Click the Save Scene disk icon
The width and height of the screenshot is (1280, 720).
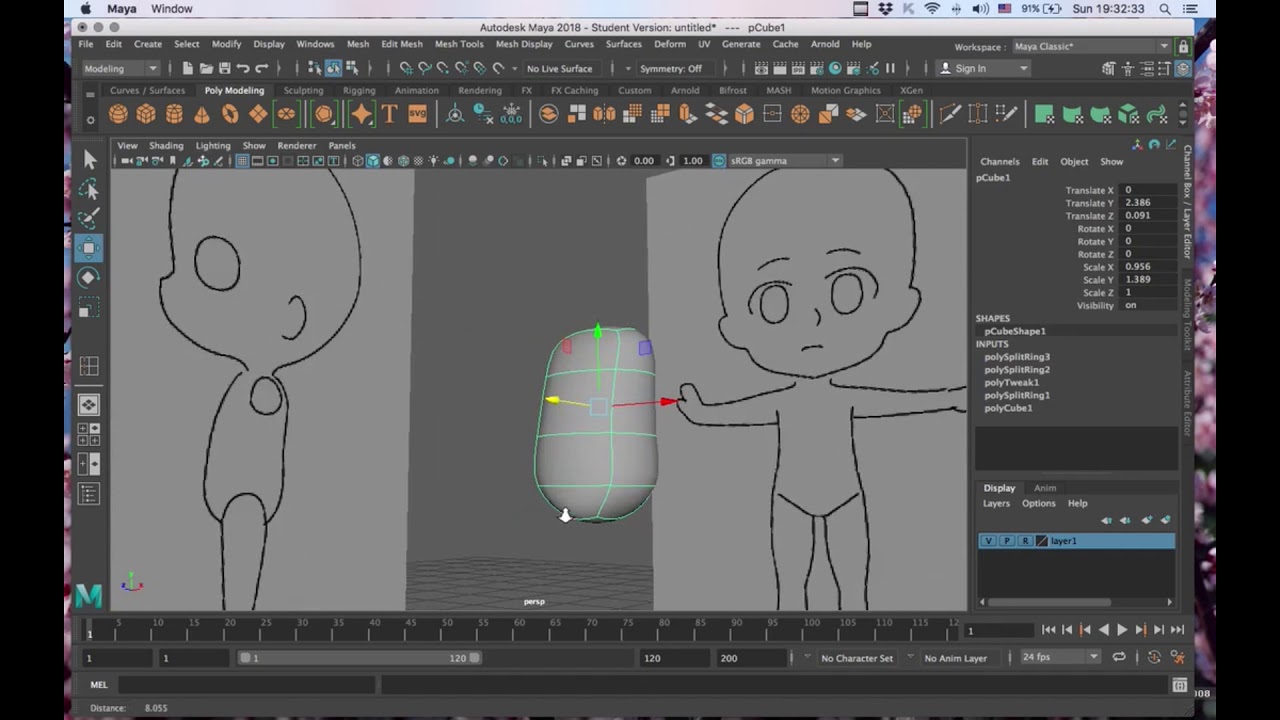[x=225, y=68]
